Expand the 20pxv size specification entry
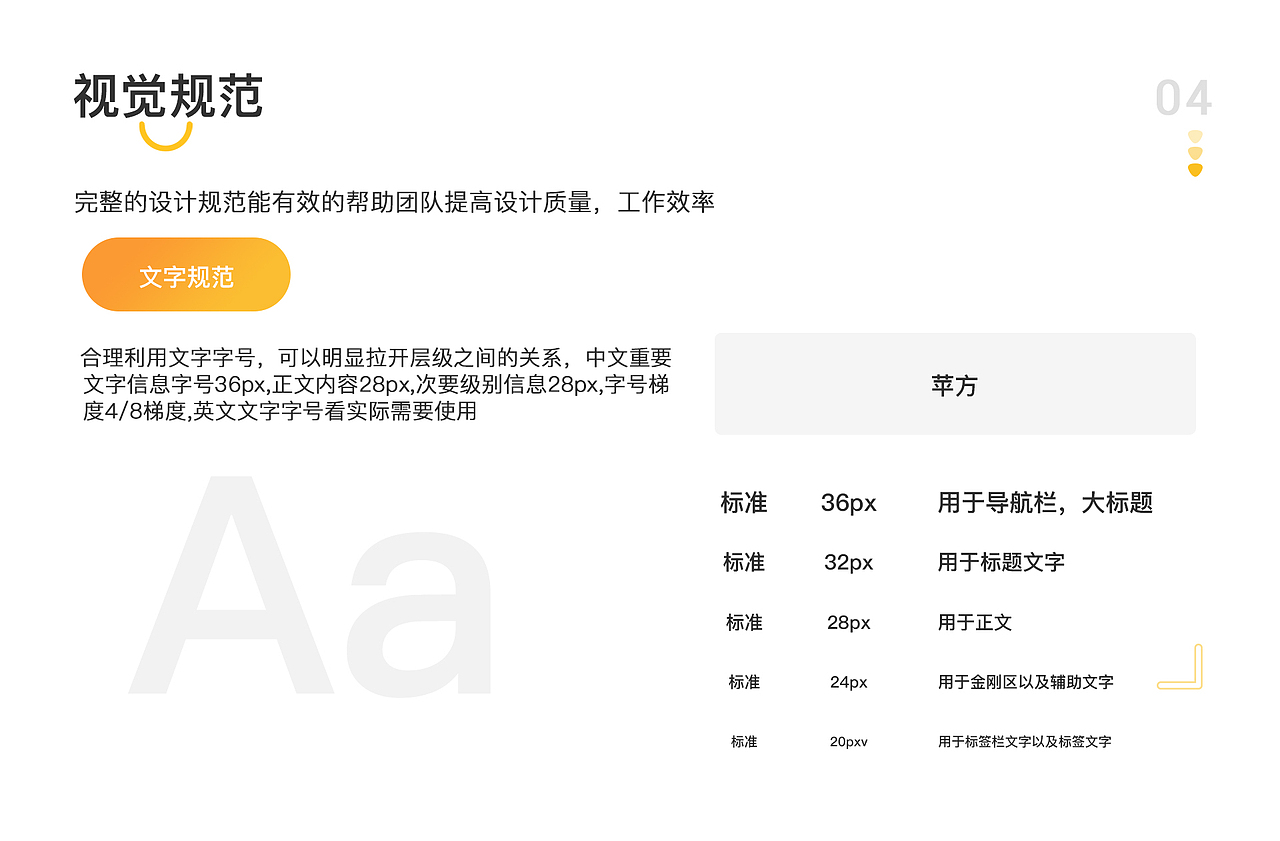This screenshot has width=1280, height=841. (849, 741)
